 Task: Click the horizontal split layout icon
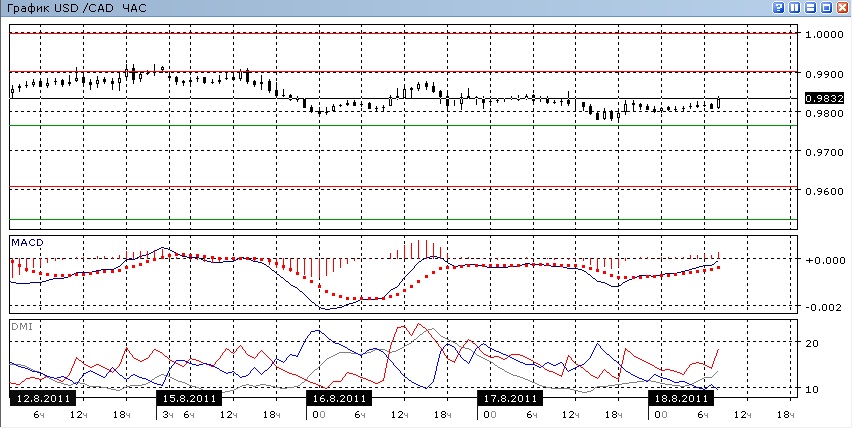pyautogui.click(x=811, y=7)
